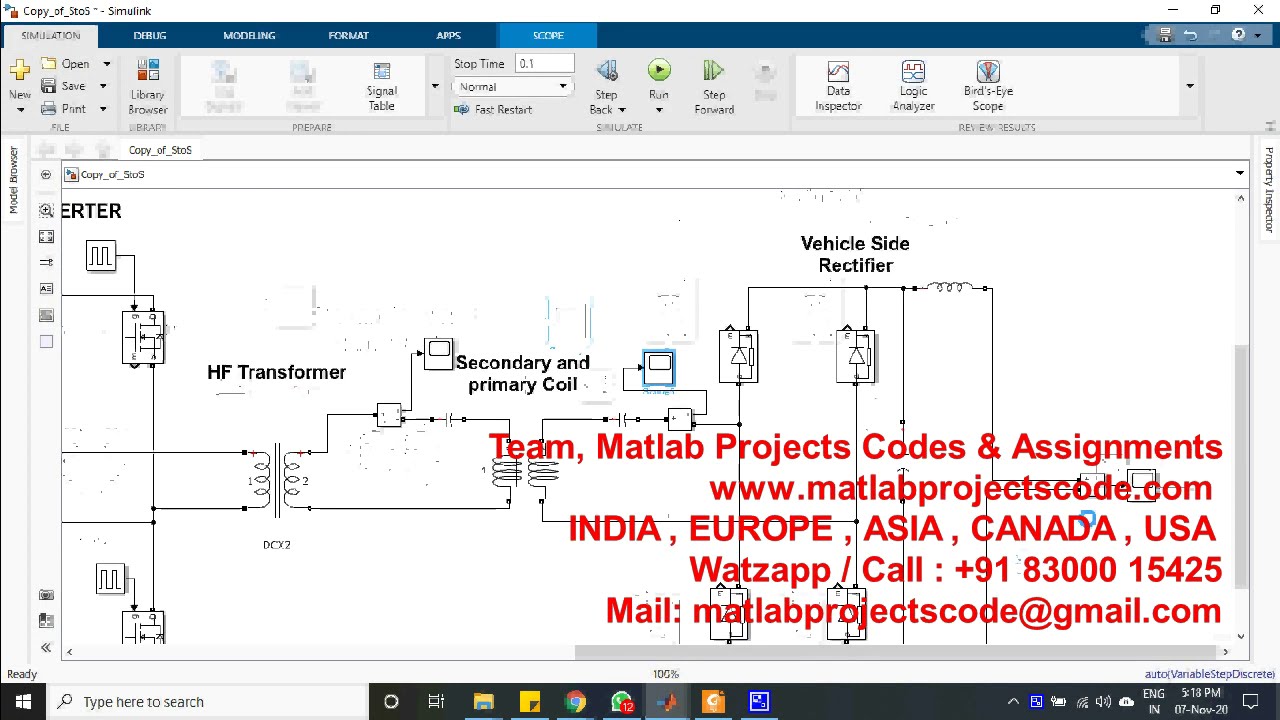Take a screenshot with camera icon
1280x720 pixels.
coord(46,595)
